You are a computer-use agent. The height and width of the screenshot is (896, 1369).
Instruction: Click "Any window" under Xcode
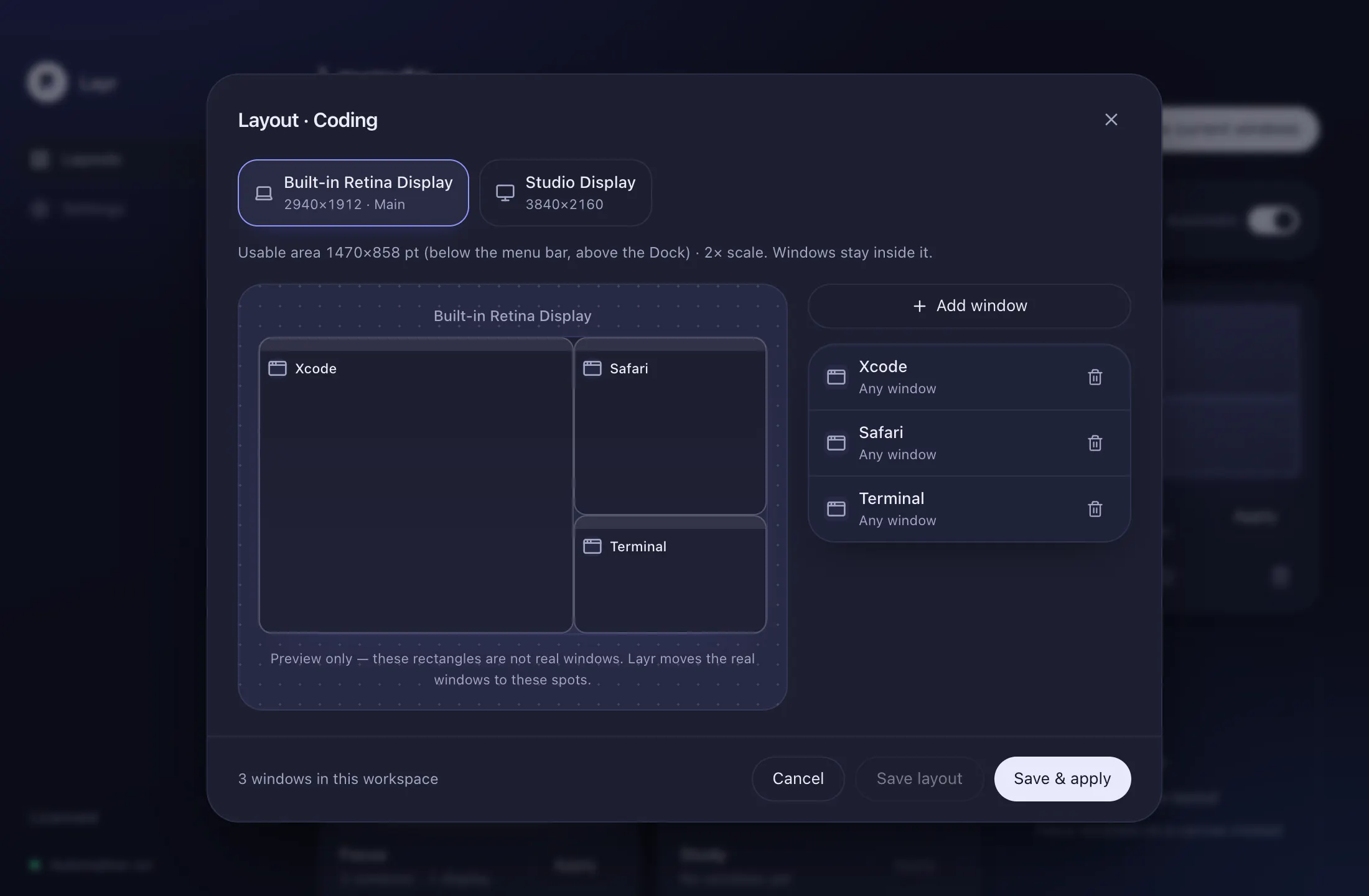pyautogui.click(x=897, y=389)
